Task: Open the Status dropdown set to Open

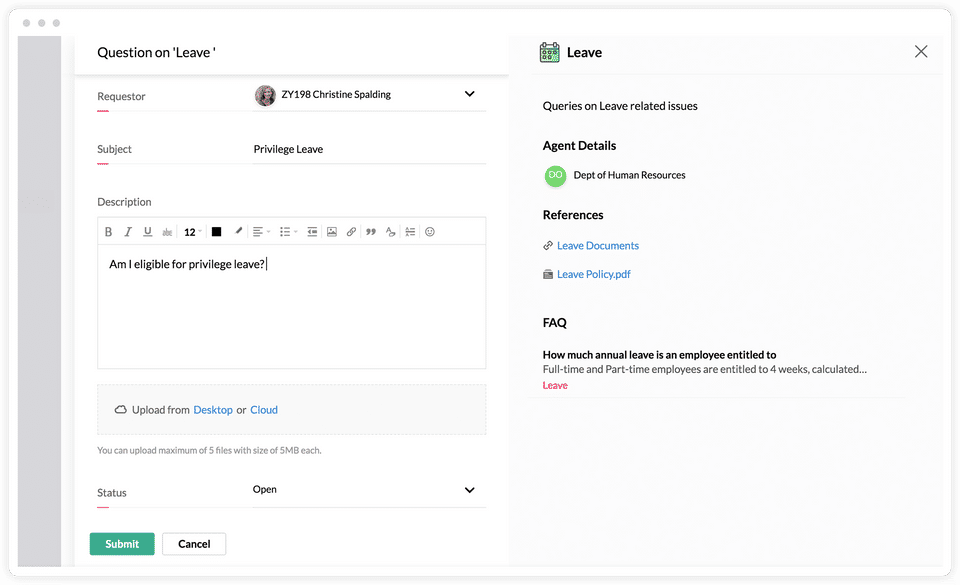Action: click(x=469, y=490)
